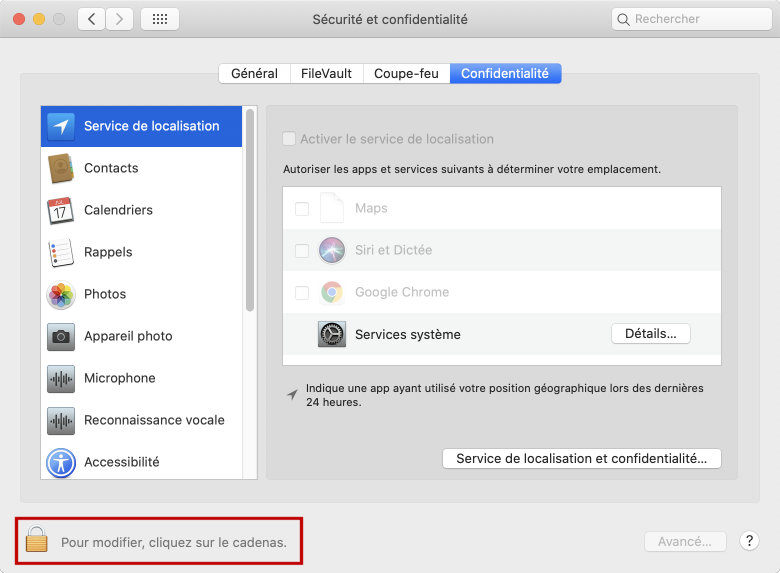This screenshot has height=573, width=780.
Task: Click the Reconnaissance vocale waveform icon
Action: (61, 420)
